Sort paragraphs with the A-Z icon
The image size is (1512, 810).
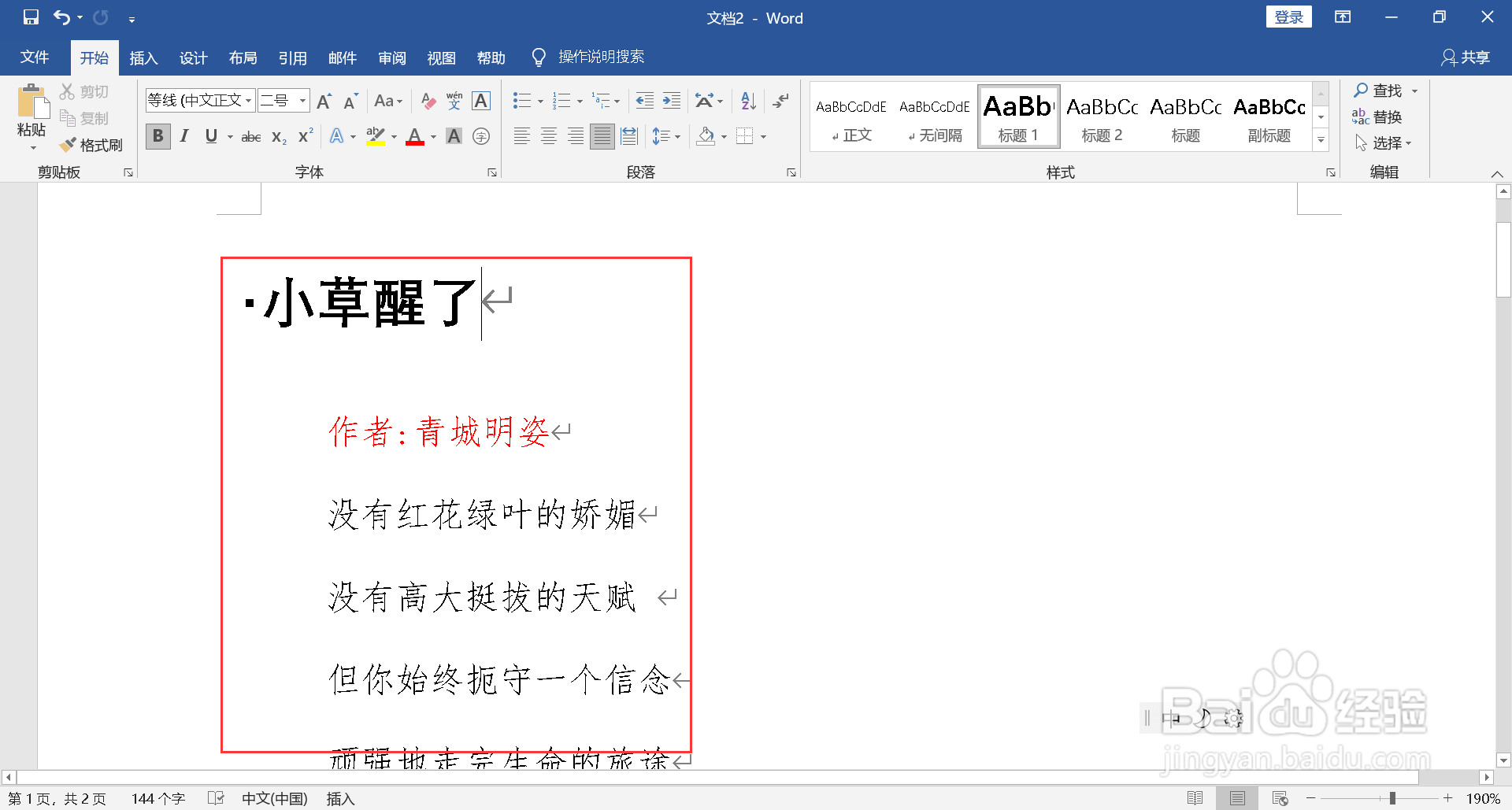(x=749, y=101)
